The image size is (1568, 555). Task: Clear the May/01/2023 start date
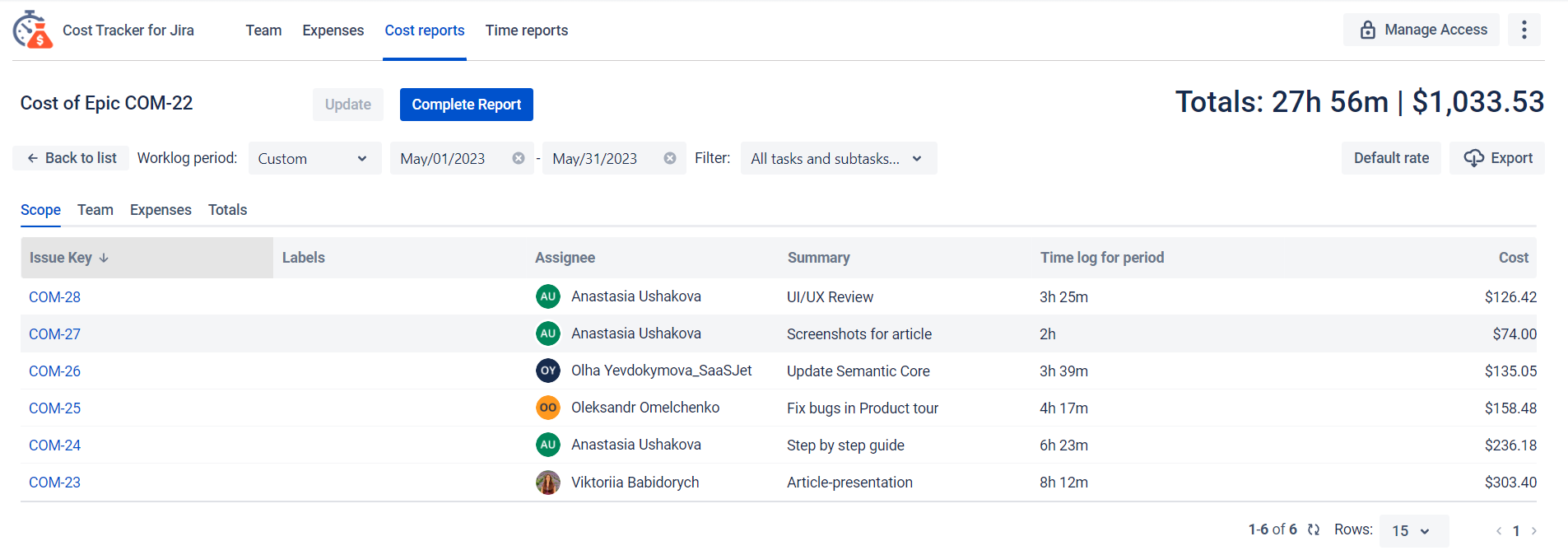(519, 158)
